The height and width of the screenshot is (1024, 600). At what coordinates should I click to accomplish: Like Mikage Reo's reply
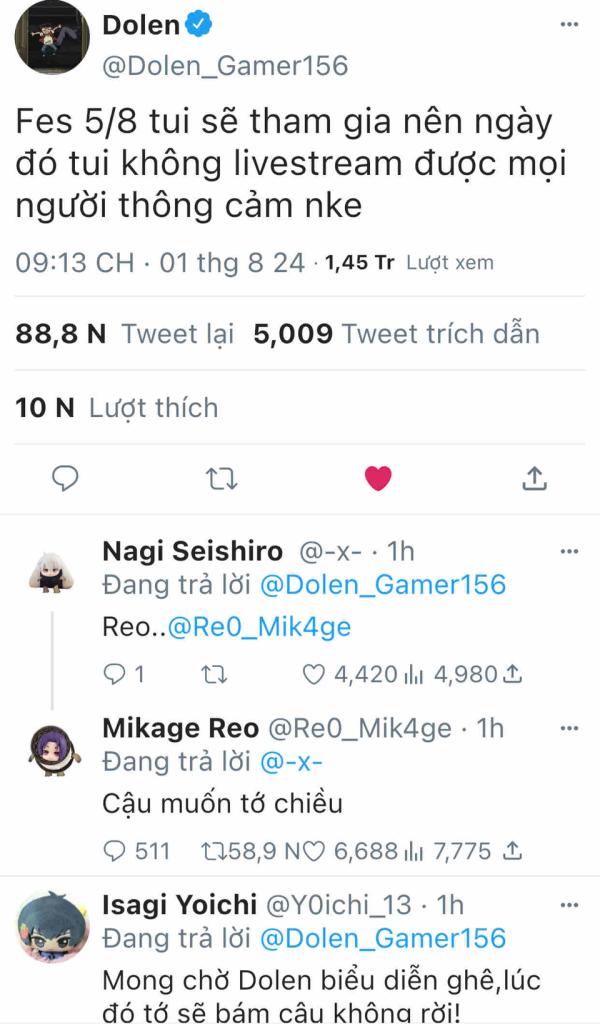[x=314, y=851]
